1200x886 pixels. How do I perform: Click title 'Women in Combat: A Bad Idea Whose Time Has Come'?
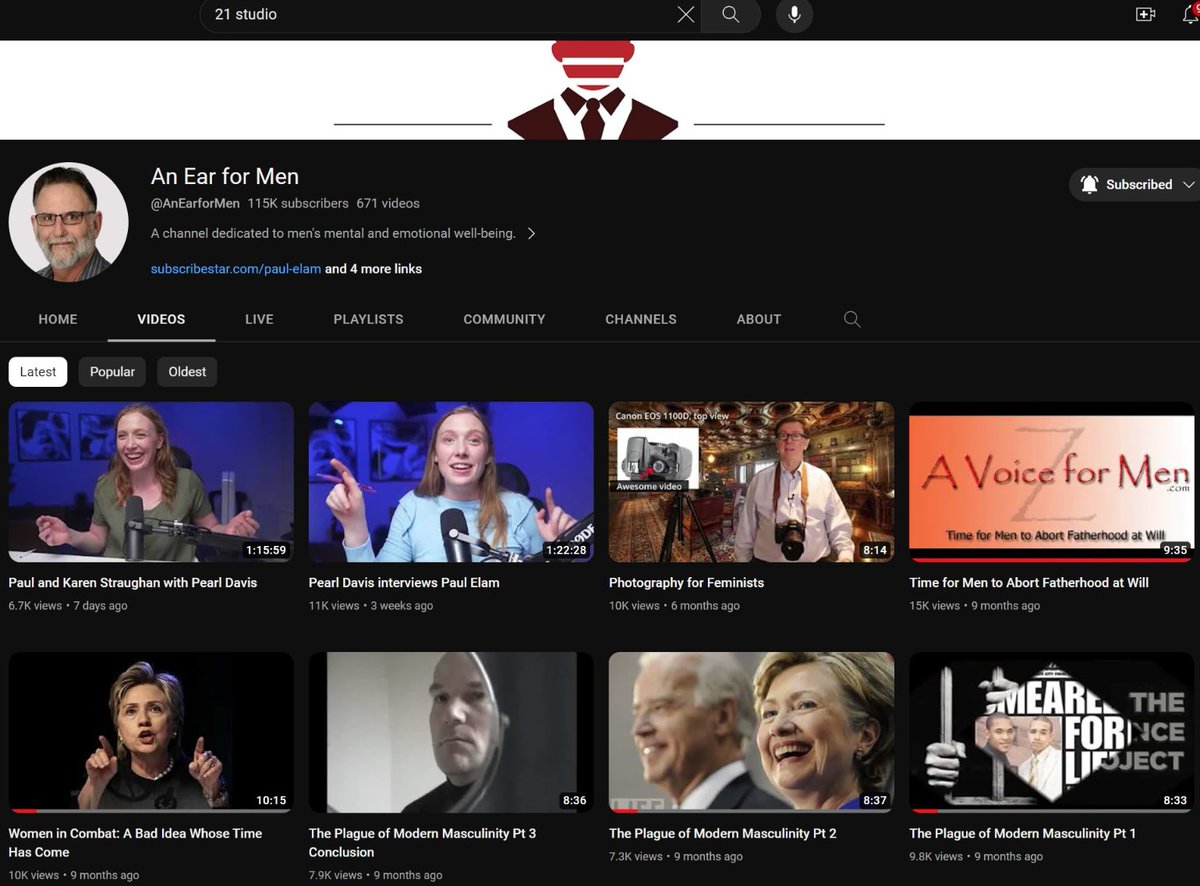[x=135, y=842]
